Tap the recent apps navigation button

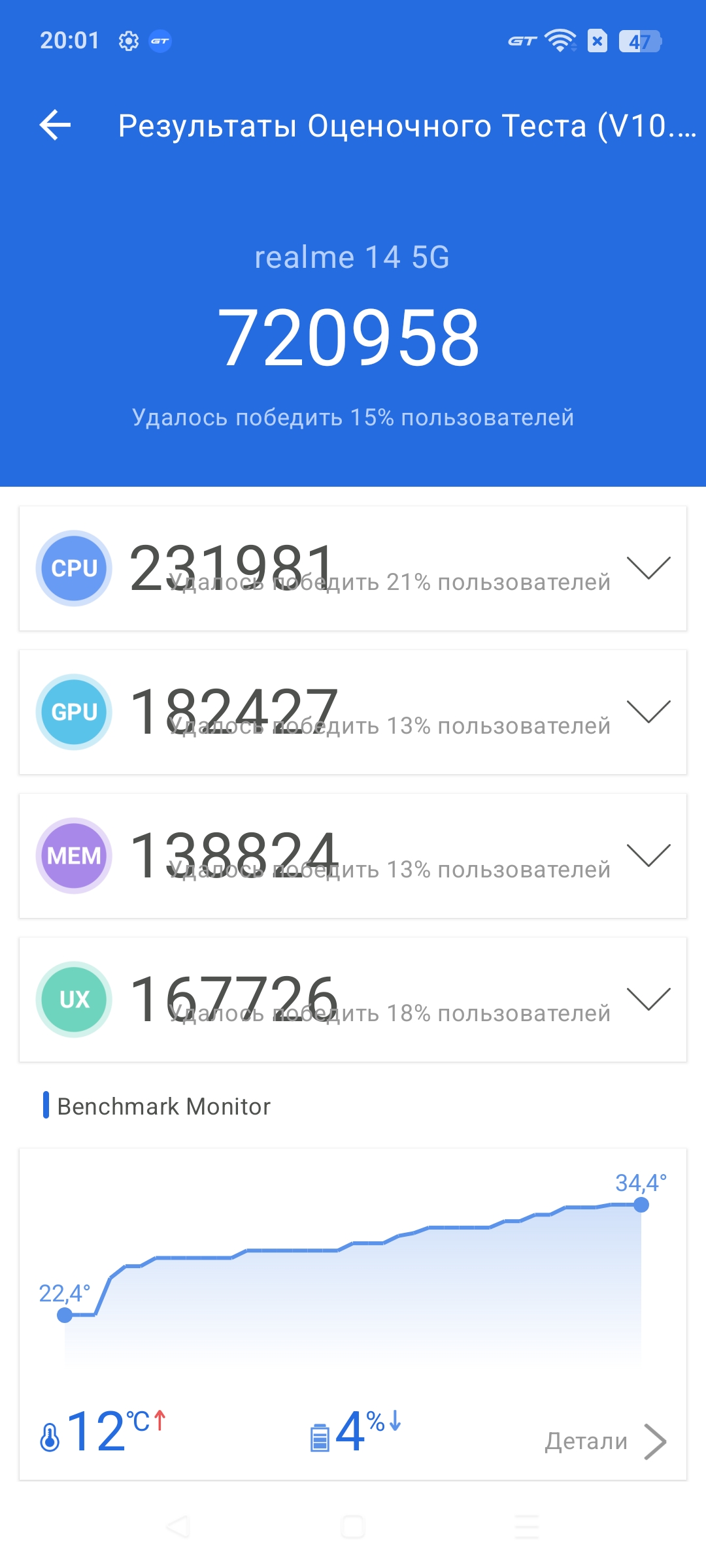[x=527, y=1527]
